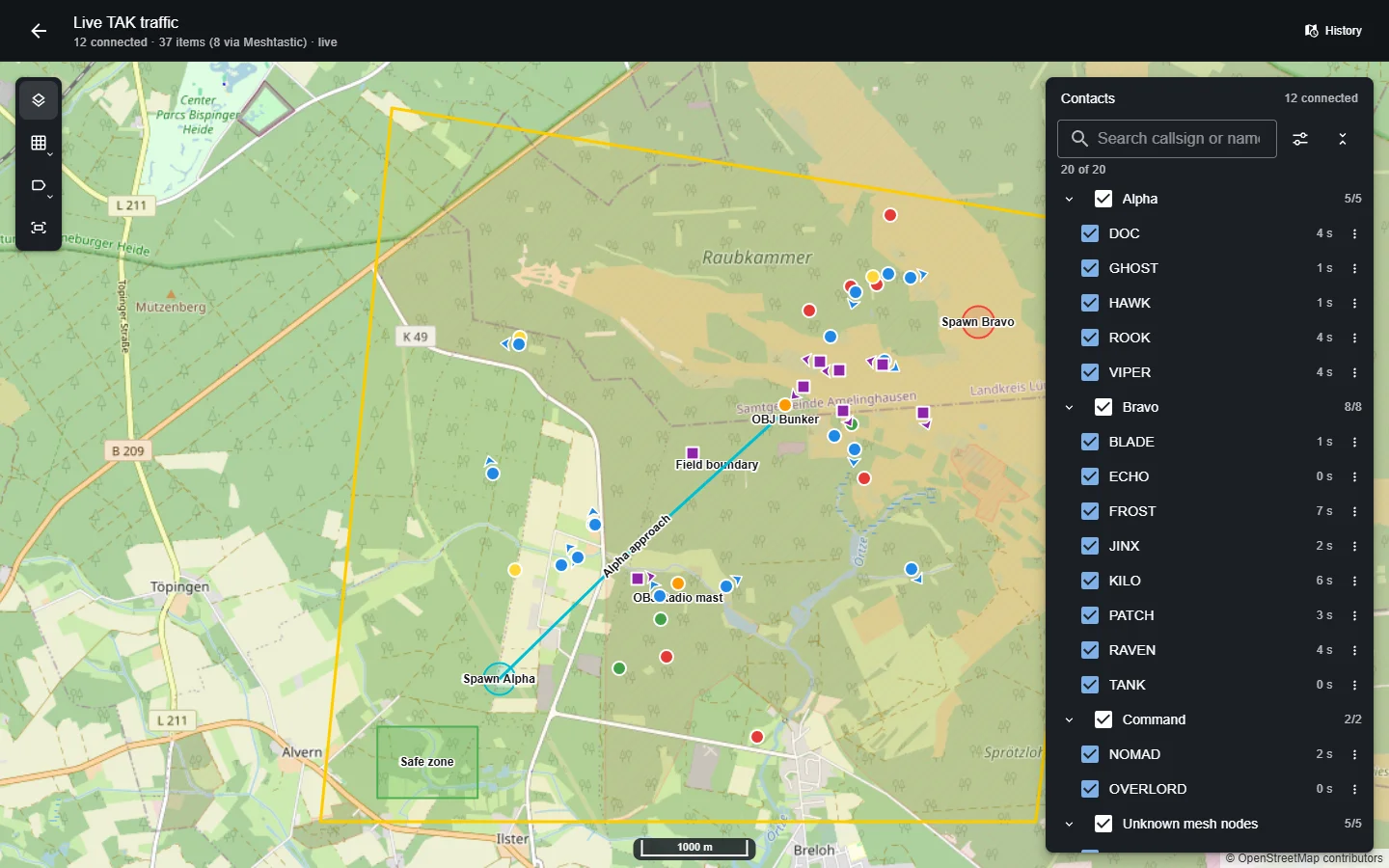Open more options for RAVEN
This screenshot has height=868, width=1389.
coord(1354,650)
